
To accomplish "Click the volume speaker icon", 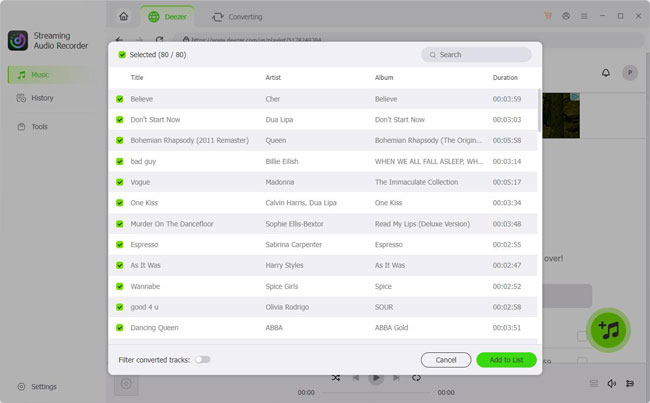I will point(611,384).
